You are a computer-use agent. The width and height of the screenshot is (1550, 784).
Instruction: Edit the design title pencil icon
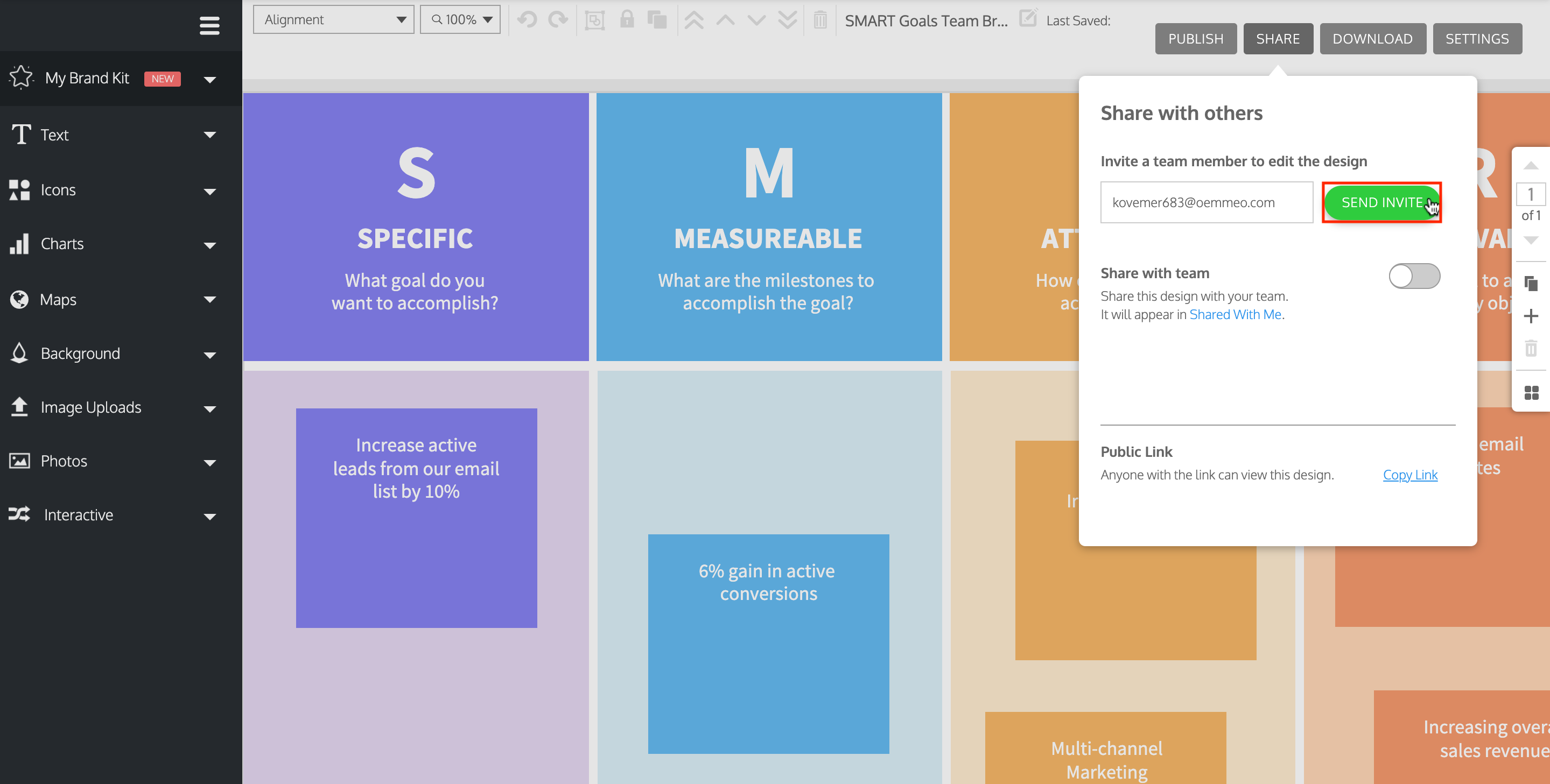(x=1028, y=18)
